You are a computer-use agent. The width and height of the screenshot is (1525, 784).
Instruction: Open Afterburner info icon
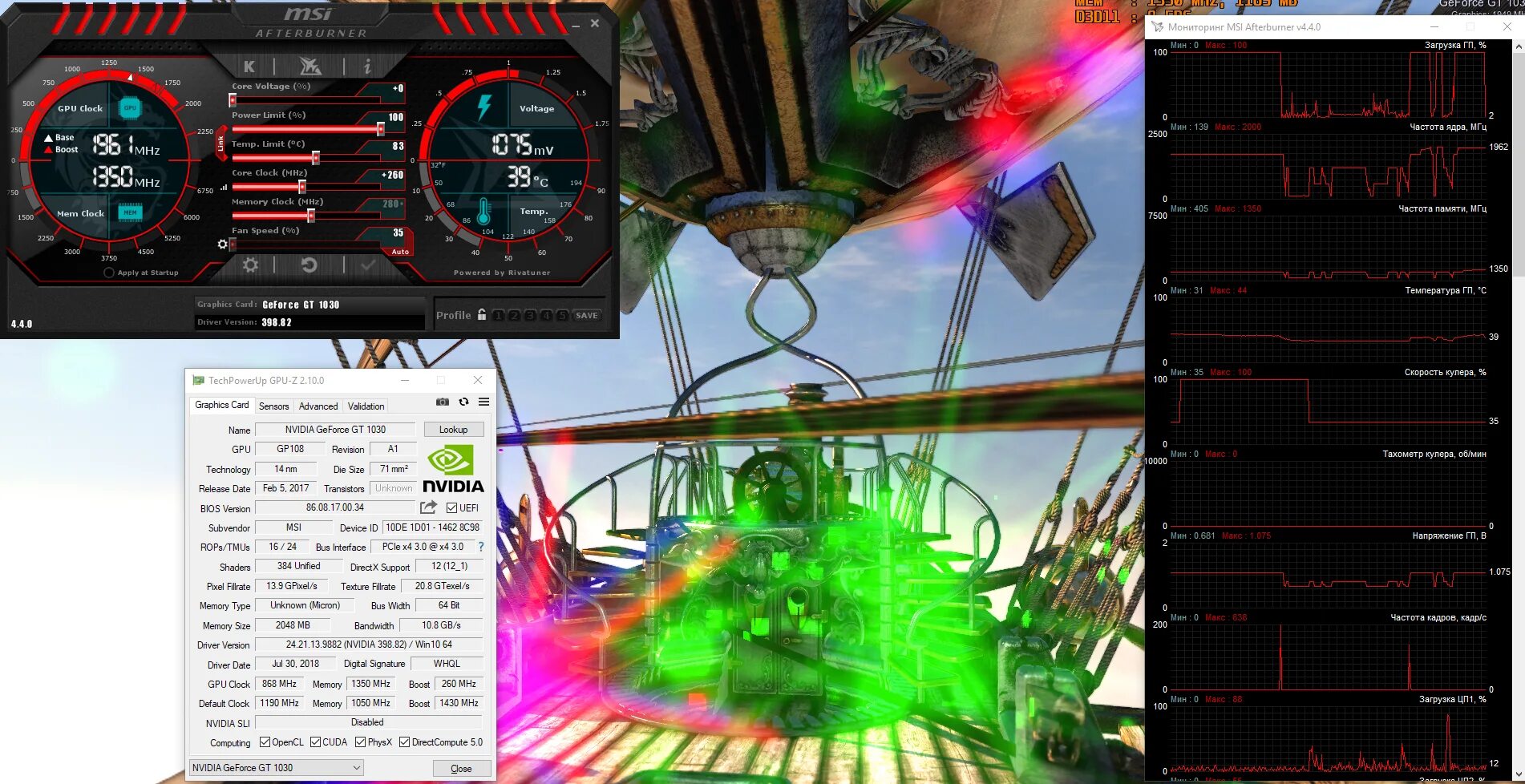(367, 66)
